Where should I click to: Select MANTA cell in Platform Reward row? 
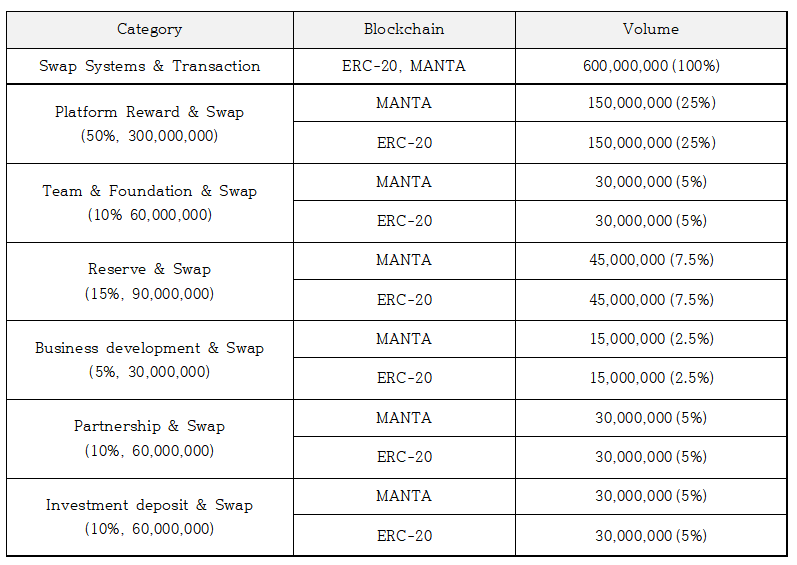tap(404, 103)
